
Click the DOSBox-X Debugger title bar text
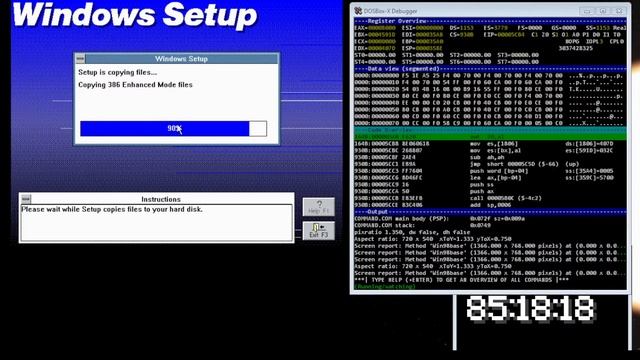(x=390, y=11)
